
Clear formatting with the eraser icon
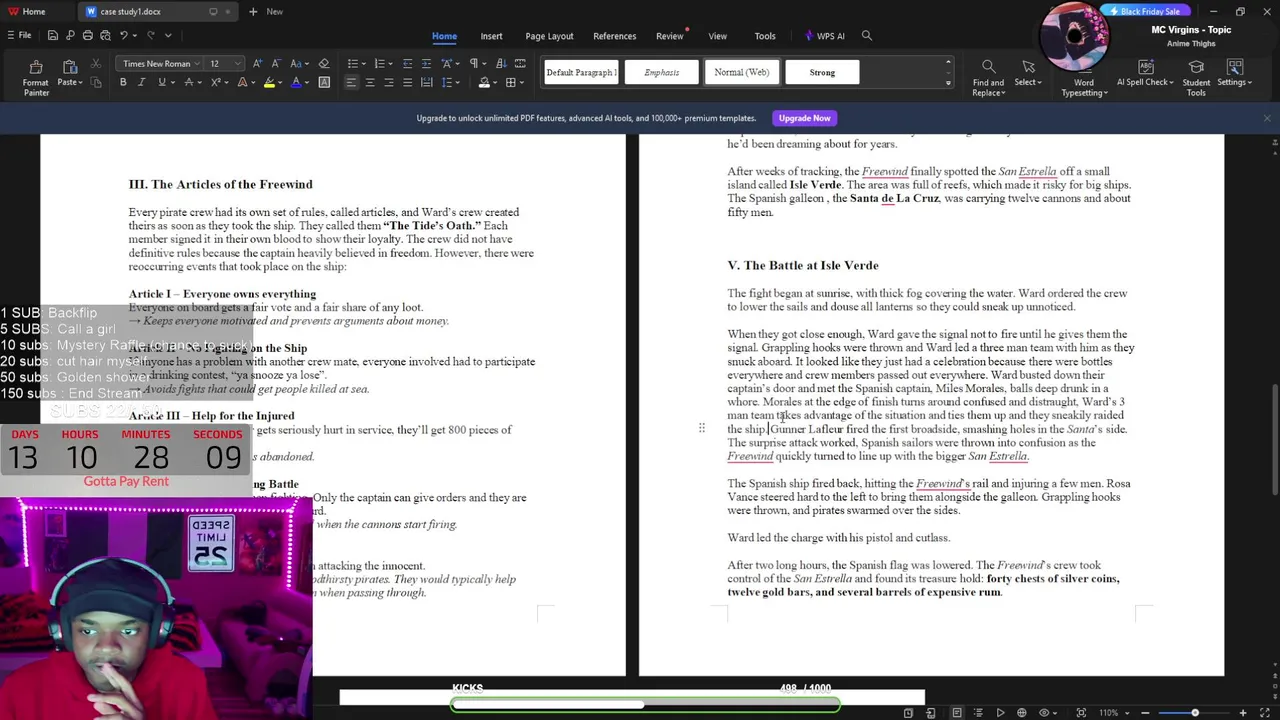pyautogui.click(x=323, y=64)
